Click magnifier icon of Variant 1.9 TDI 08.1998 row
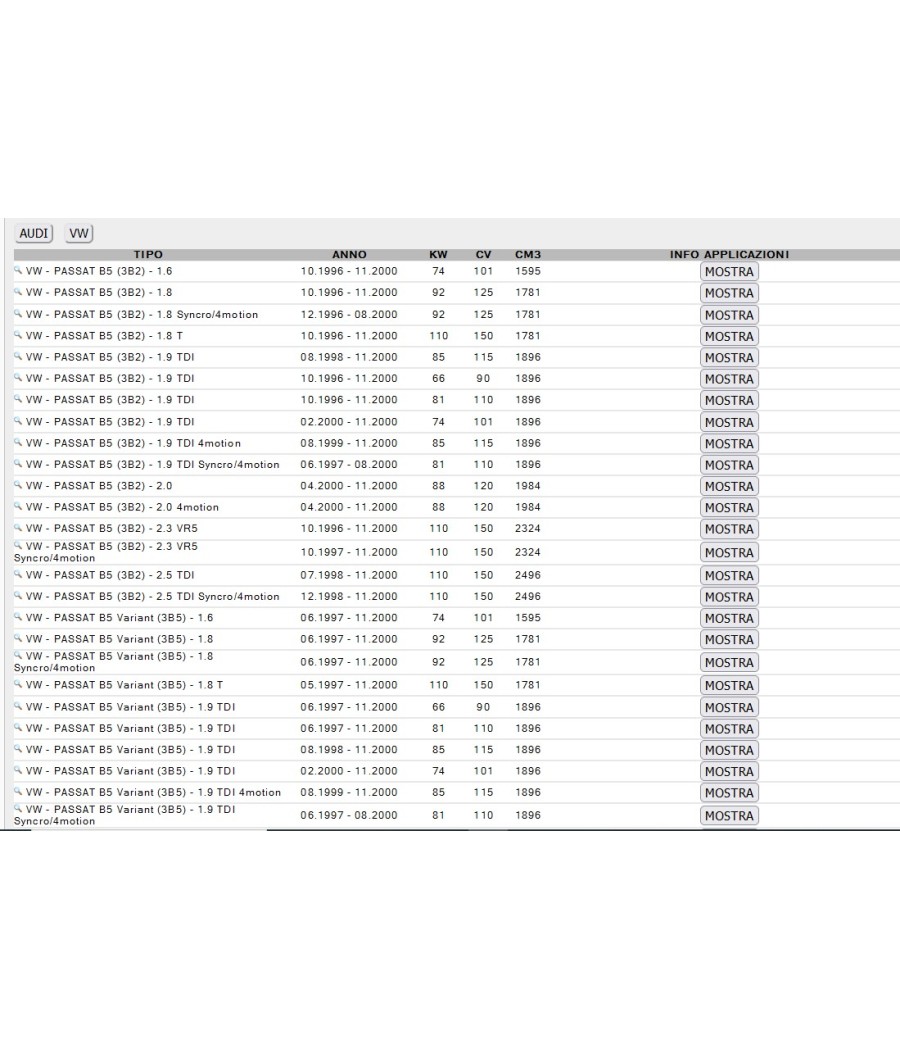 [18, 749]
